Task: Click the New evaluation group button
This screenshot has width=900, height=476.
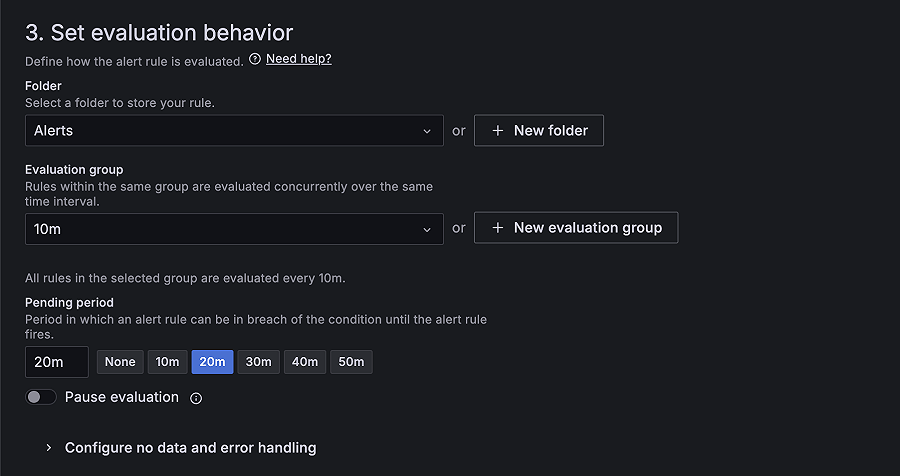Action: tap(575, 228)
